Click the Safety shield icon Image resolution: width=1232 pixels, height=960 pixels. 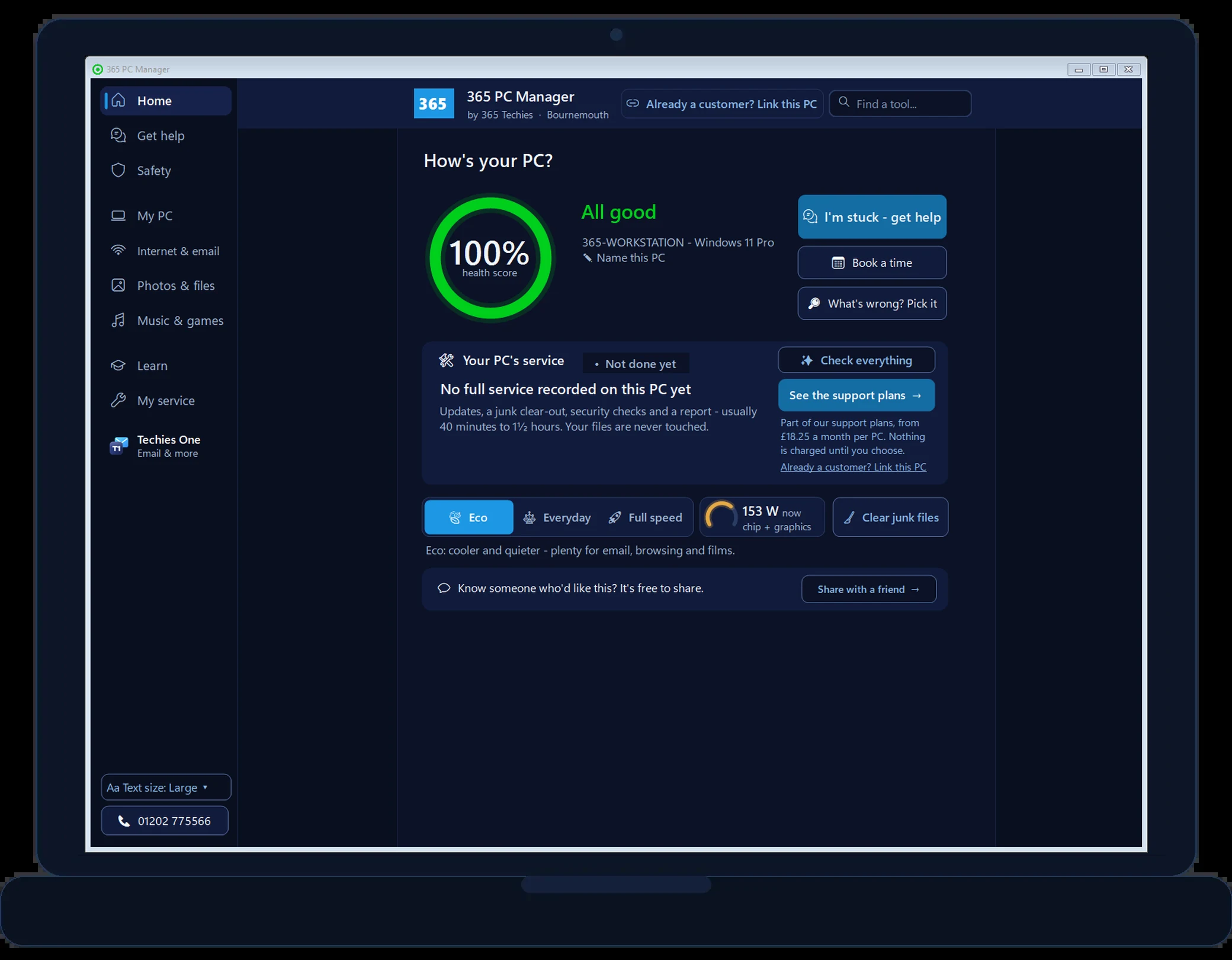(118, 171)
